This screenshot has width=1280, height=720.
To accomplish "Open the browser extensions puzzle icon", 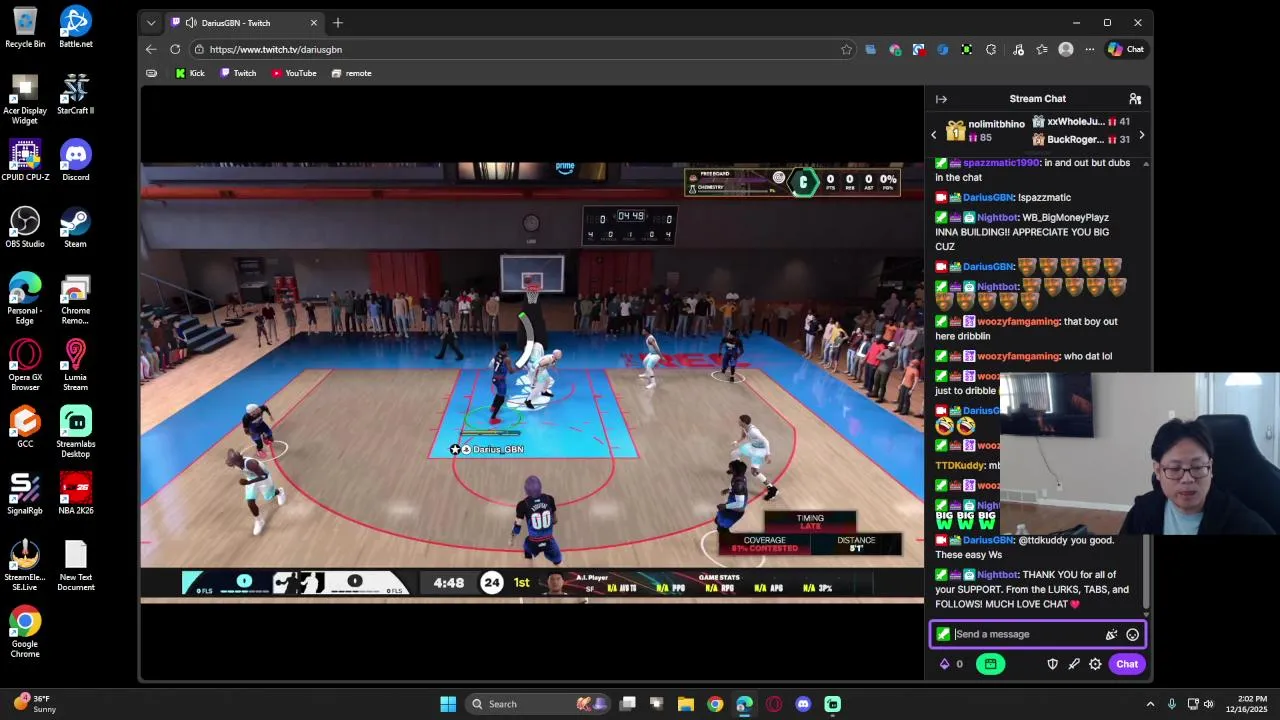I will pyautogui.click(x=991, y=49).
